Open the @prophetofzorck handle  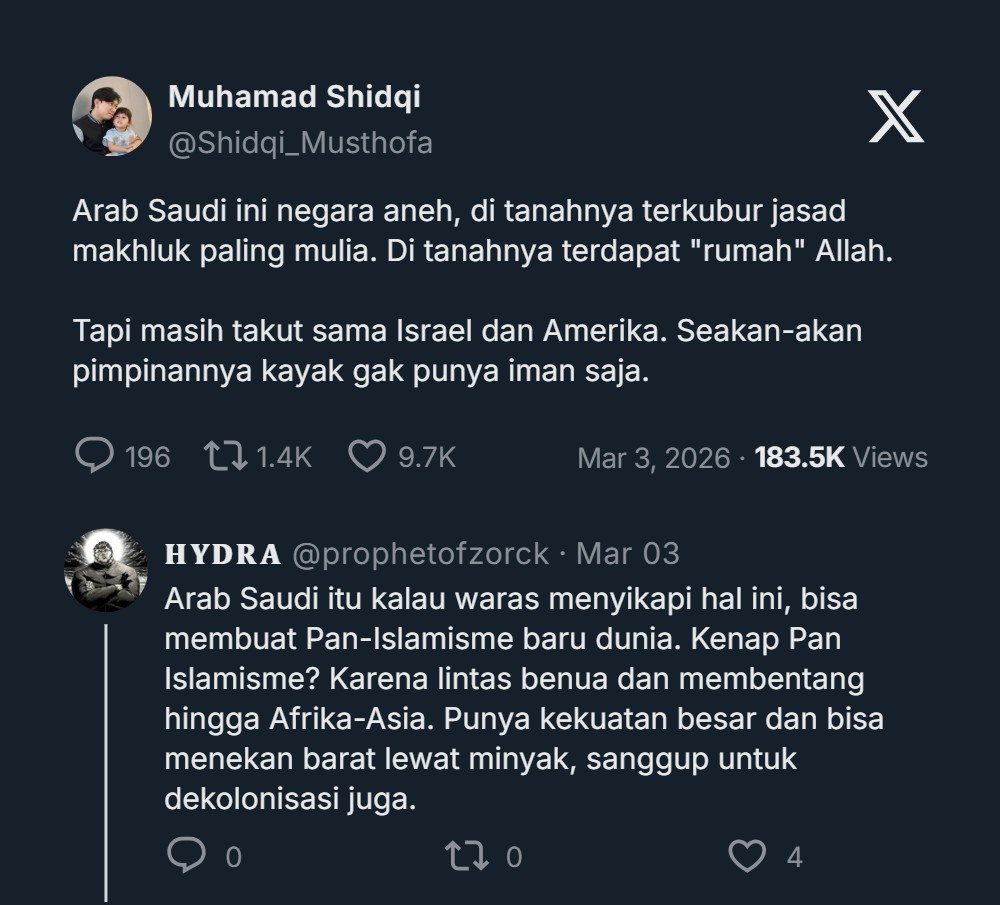tap(421, 554)
